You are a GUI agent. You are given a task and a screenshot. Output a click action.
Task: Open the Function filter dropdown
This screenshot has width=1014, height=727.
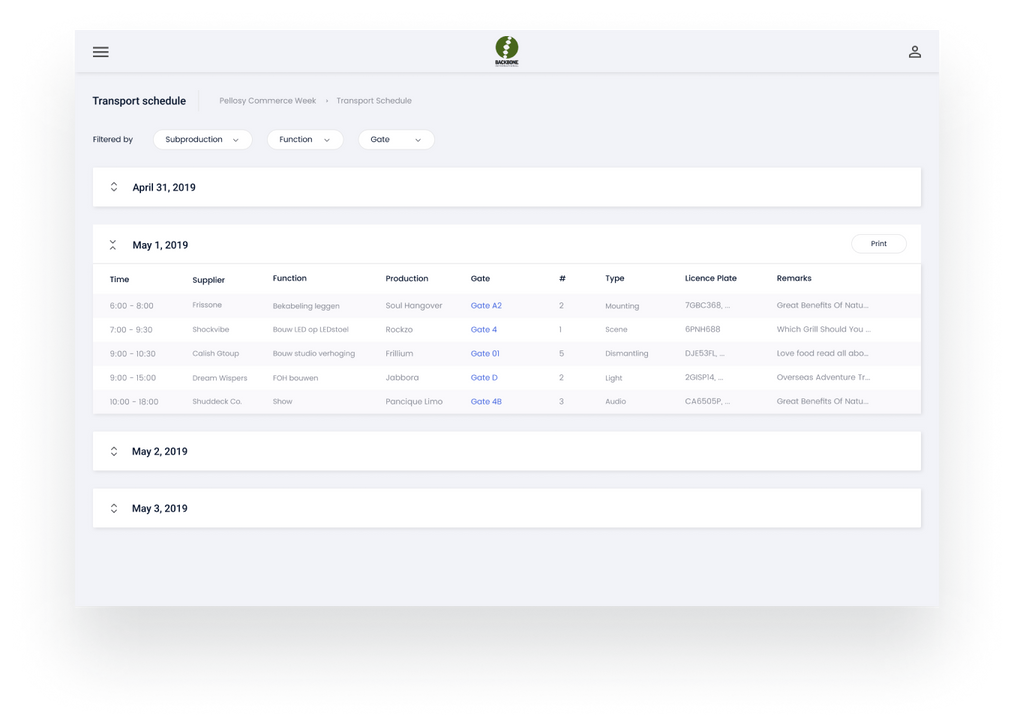pos(304,140)
